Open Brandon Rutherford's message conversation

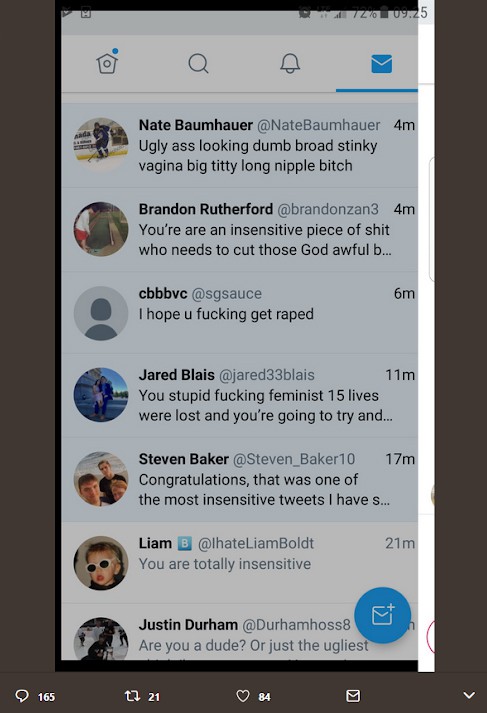240,230
